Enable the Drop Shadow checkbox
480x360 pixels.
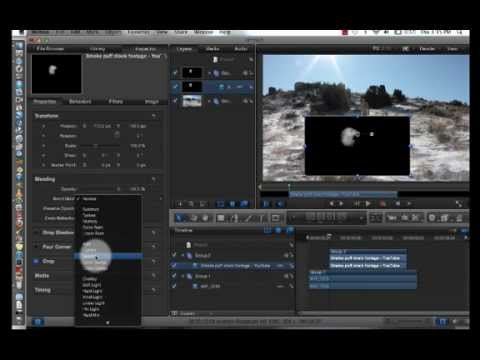36,233
